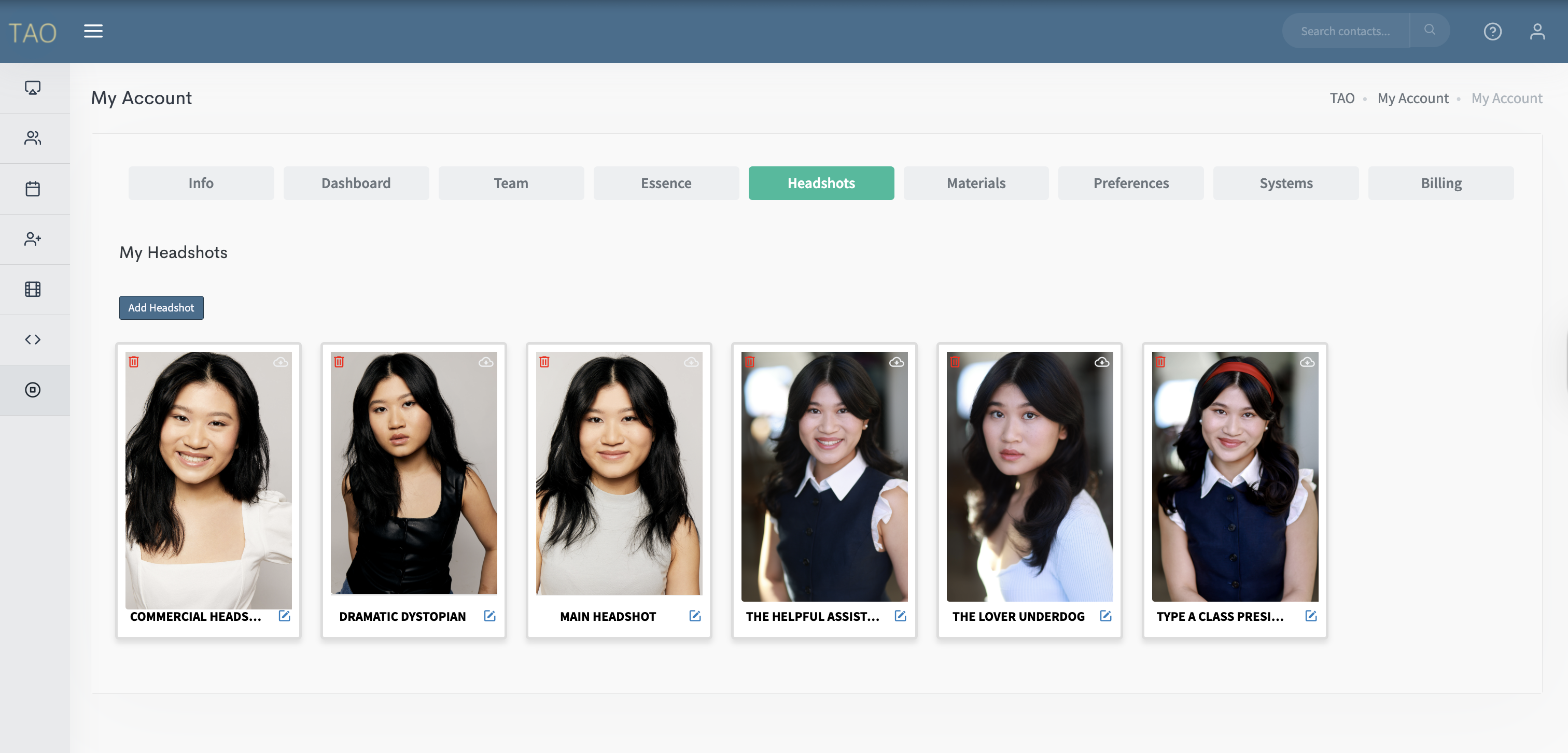Select the Essence tab
The image size is (1568, 753).
[x=666, y=183]
